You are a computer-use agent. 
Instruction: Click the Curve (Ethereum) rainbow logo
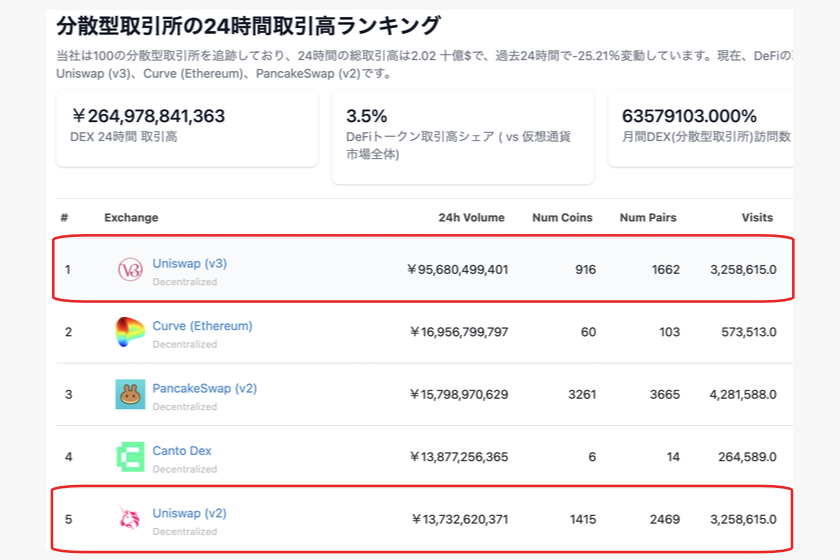tap(130, 332)
